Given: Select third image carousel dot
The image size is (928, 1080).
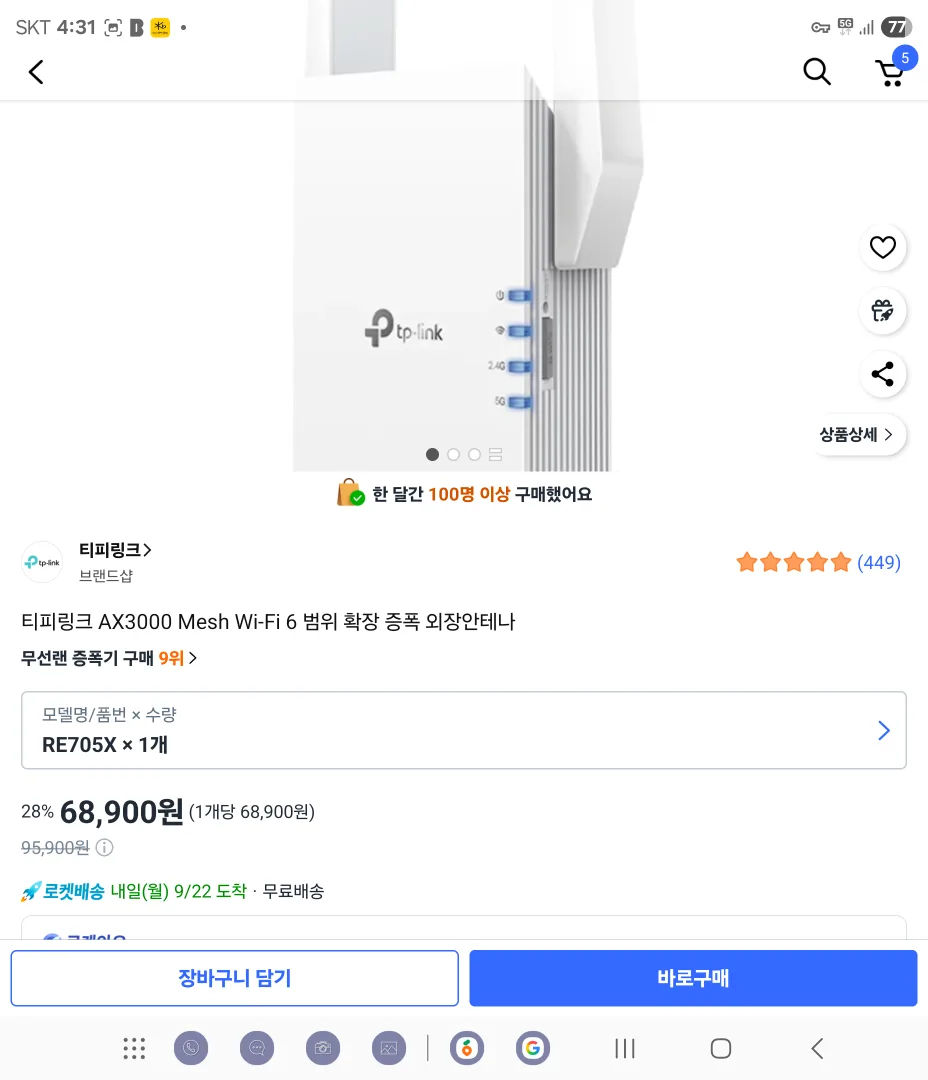Looking at the screenshot, I should (x=474, y=454).
